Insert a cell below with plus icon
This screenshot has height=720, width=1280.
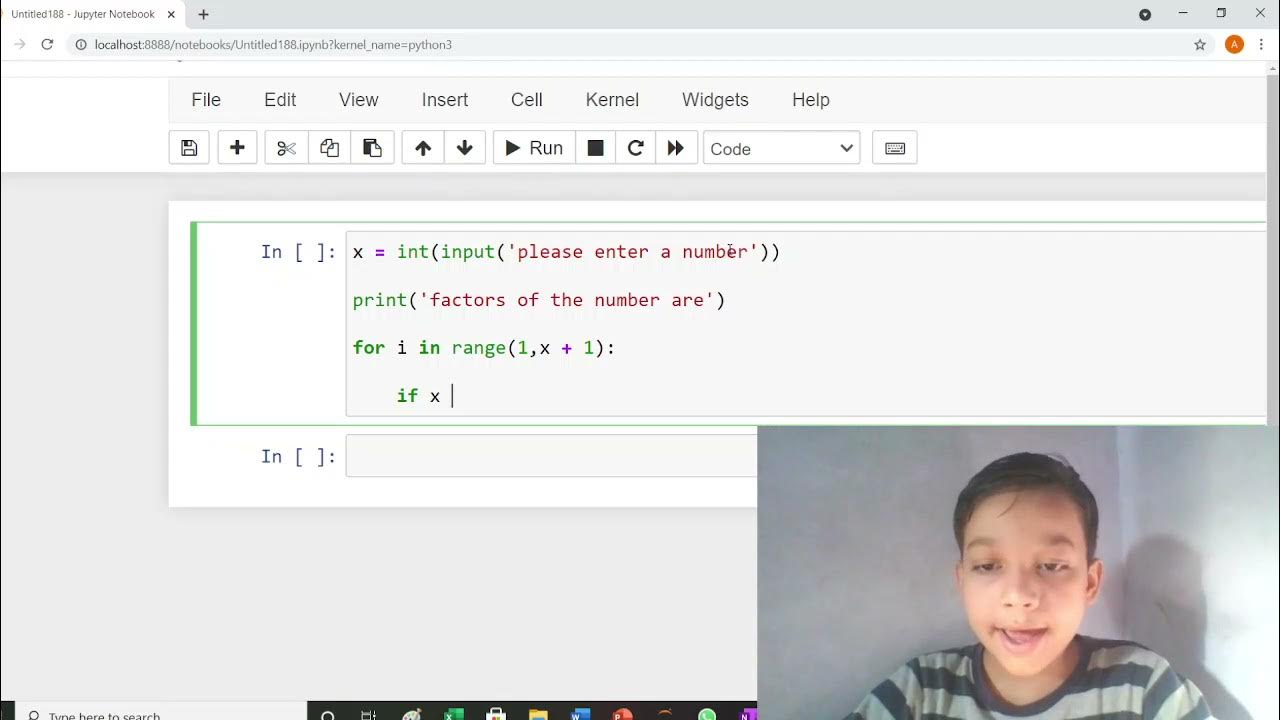[x=237, y=148]
